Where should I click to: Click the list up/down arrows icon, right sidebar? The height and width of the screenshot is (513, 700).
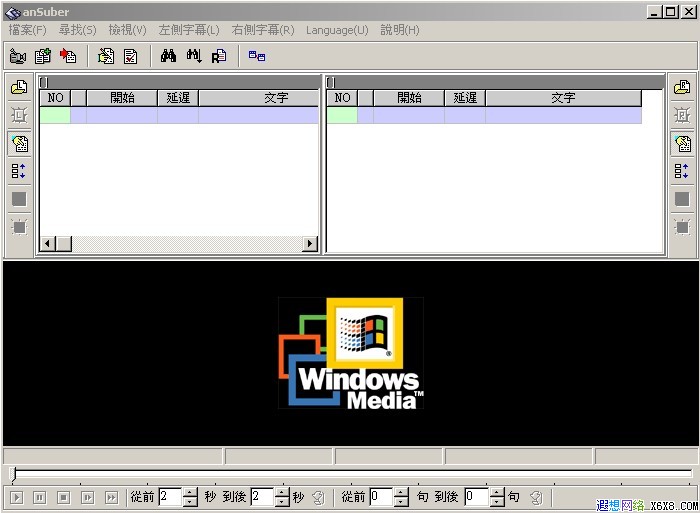coord(682,171)
